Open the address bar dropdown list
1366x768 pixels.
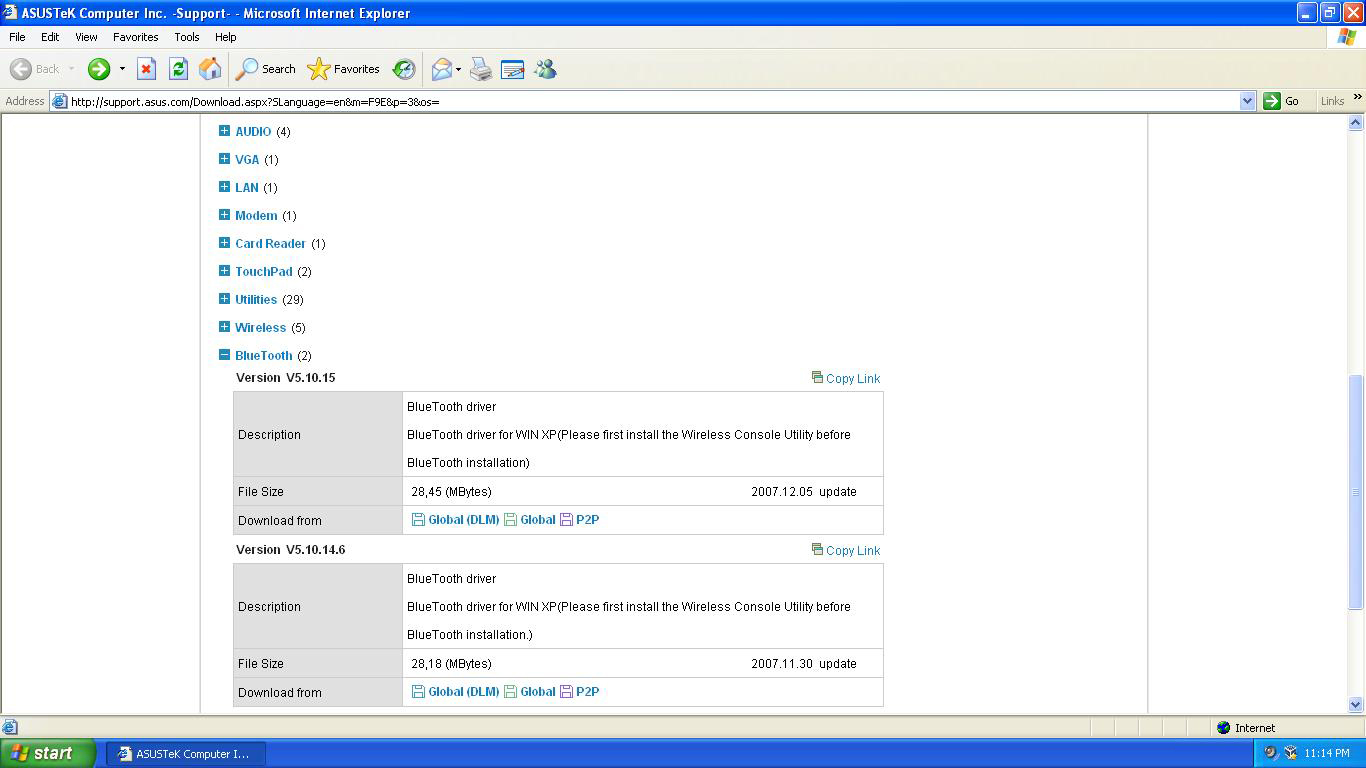[x=1247, y=101]
